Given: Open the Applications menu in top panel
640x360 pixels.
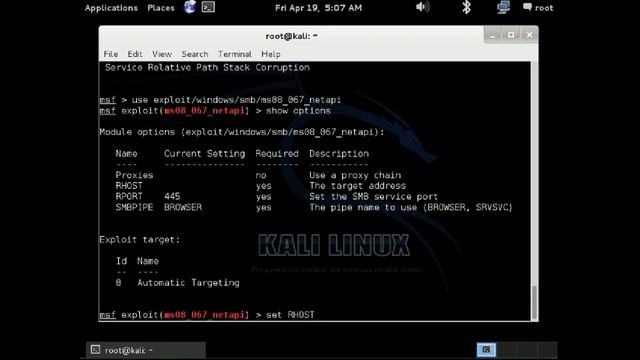Looking at the screenshot, I should (111, 8).
